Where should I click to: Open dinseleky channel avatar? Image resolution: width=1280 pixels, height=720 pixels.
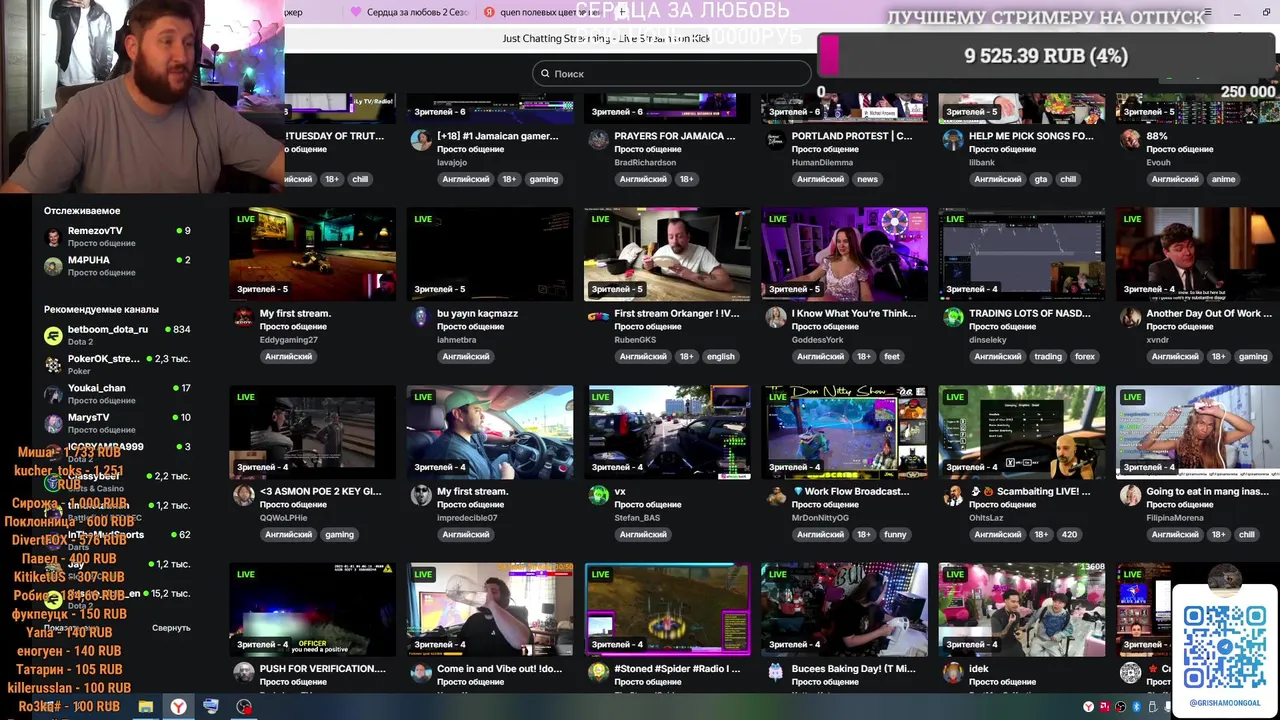pyautogui.click(x=953, y=318)
